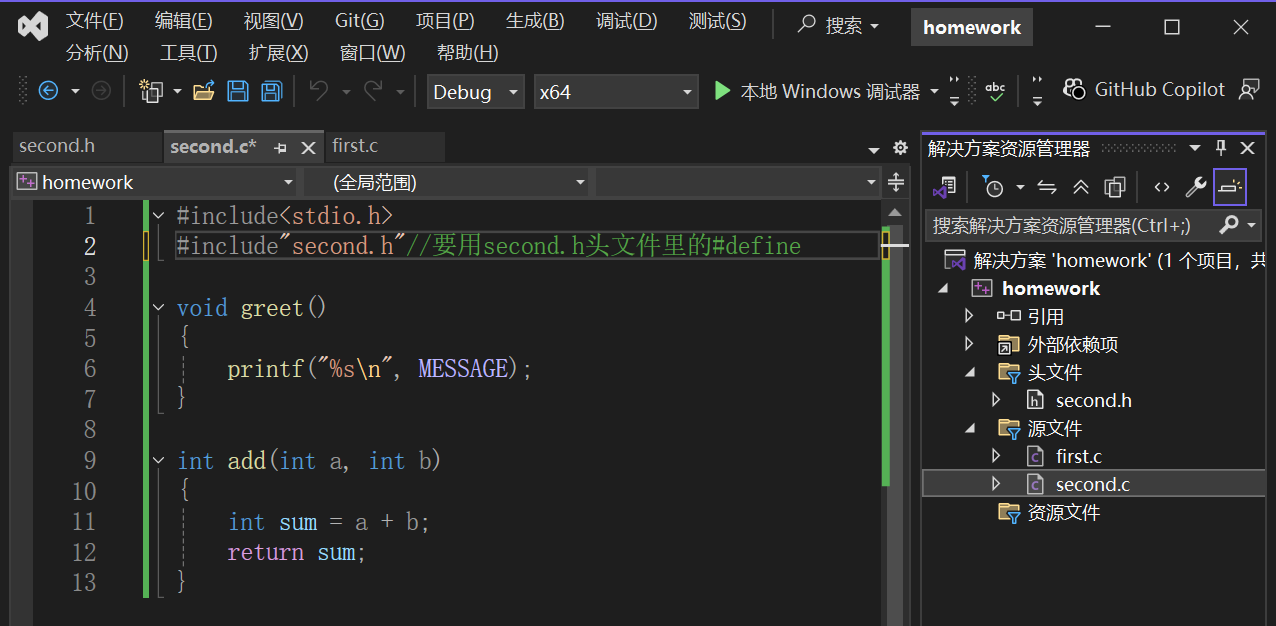Image resolution: width=1276 pixels, height=626 pixels.
Task: Click the new project toolbar icon
Action: [151, 91]
